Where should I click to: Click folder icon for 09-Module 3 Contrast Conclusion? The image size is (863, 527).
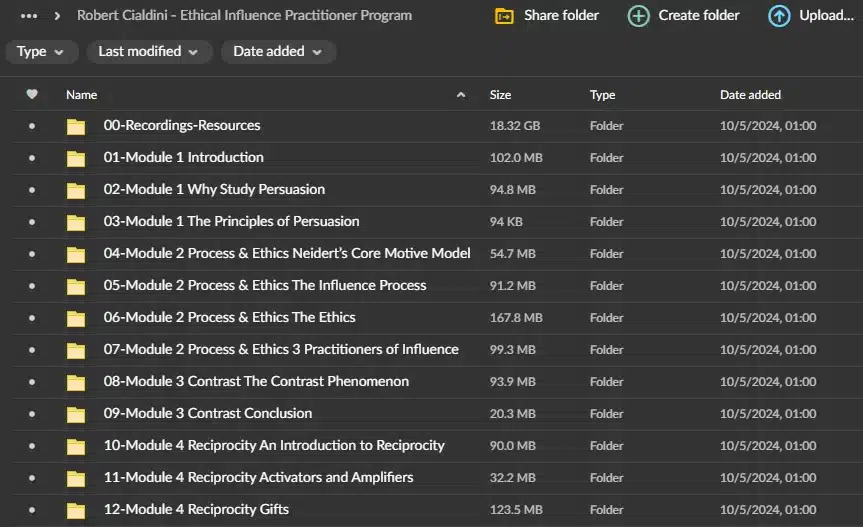pos(76,414)
